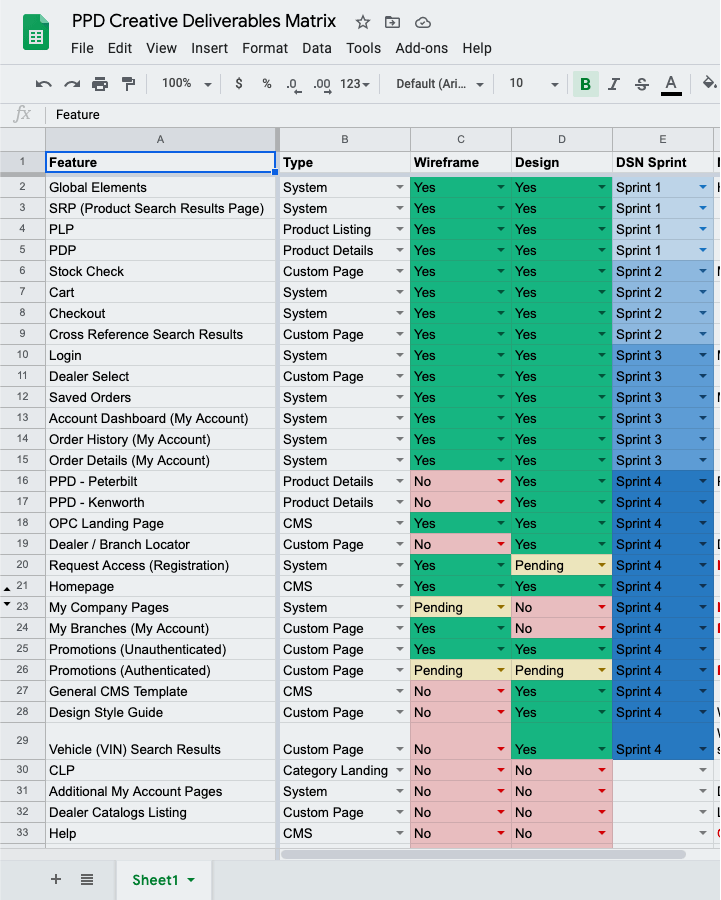Open Wireframe dropdown for PPD - Peterbilt row
The image size is (721, 900).
501,481
